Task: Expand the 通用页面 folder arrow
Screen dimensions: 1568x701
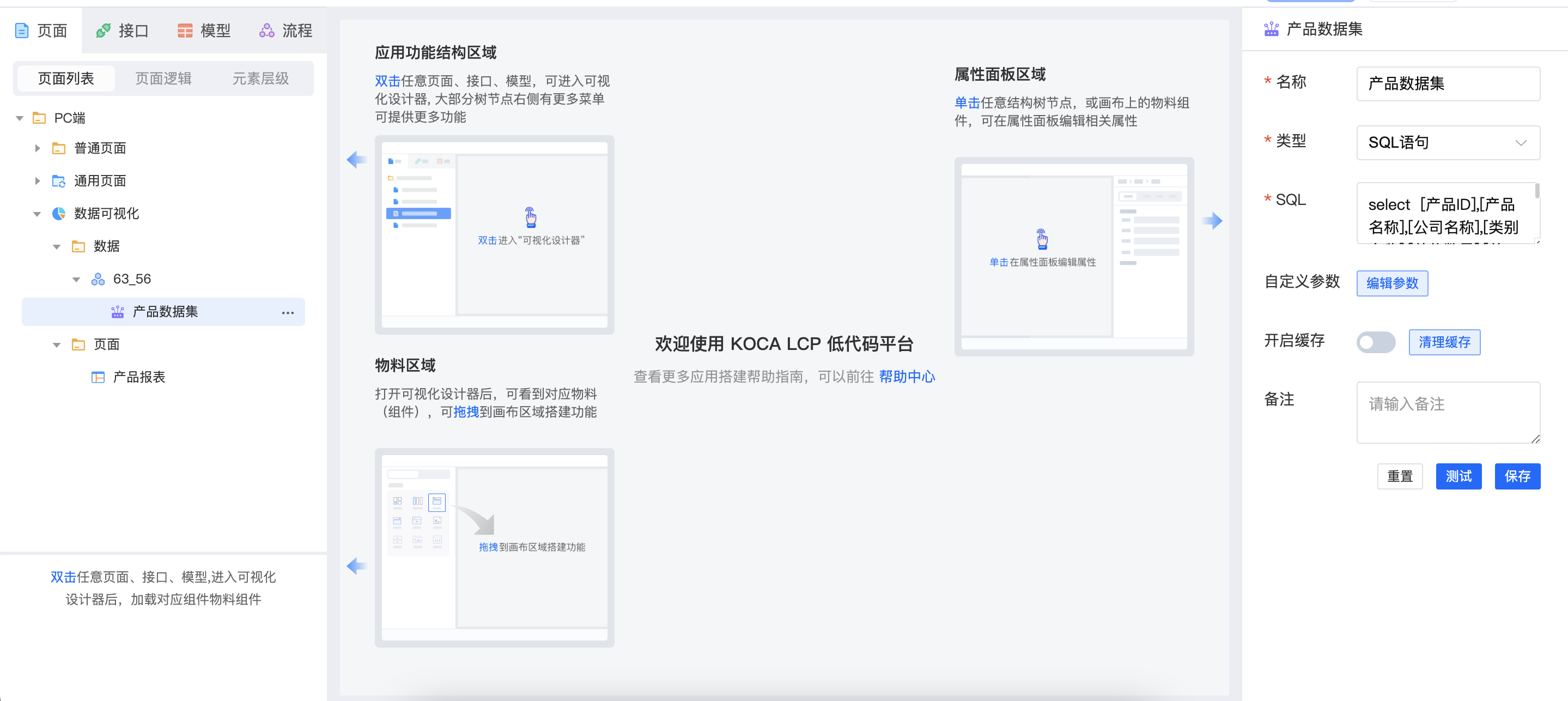Action: point(38,181)
